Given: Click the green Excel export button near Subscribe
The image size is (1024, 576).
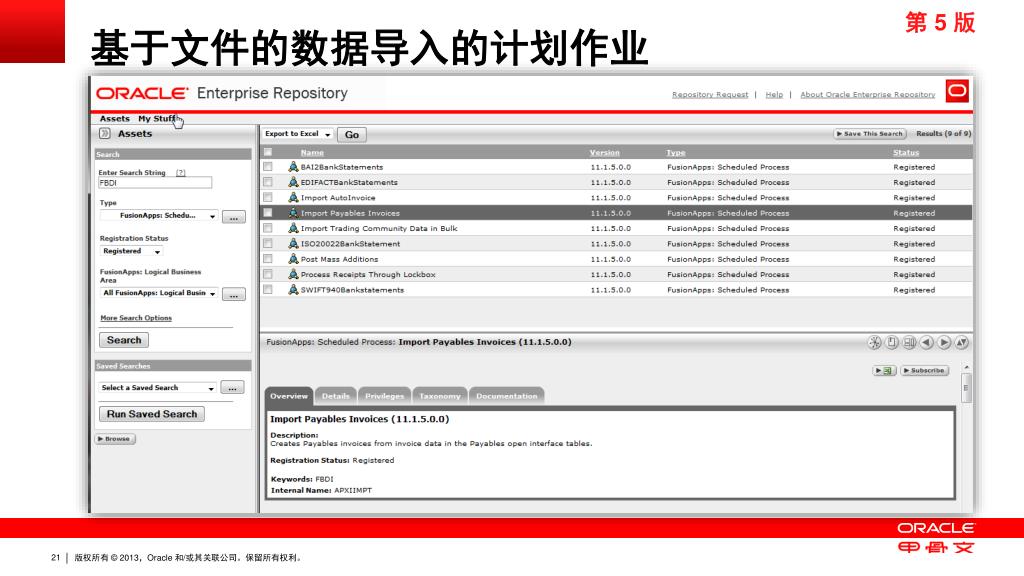Looking at the screenshot, I should tap(884, 370).
